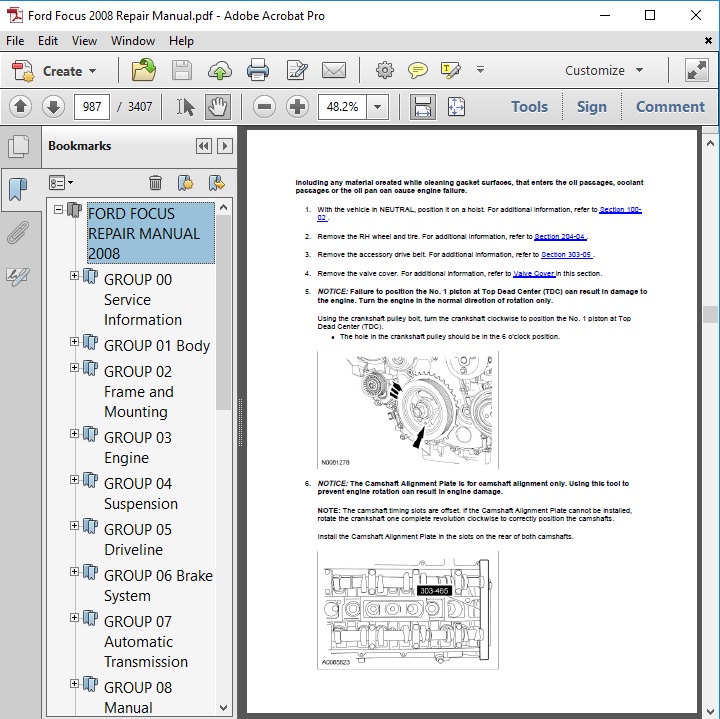Expand GROUP 06 Brake System bookmark
This screenshot has height=719, width=720.
click(x=74, y=571)
